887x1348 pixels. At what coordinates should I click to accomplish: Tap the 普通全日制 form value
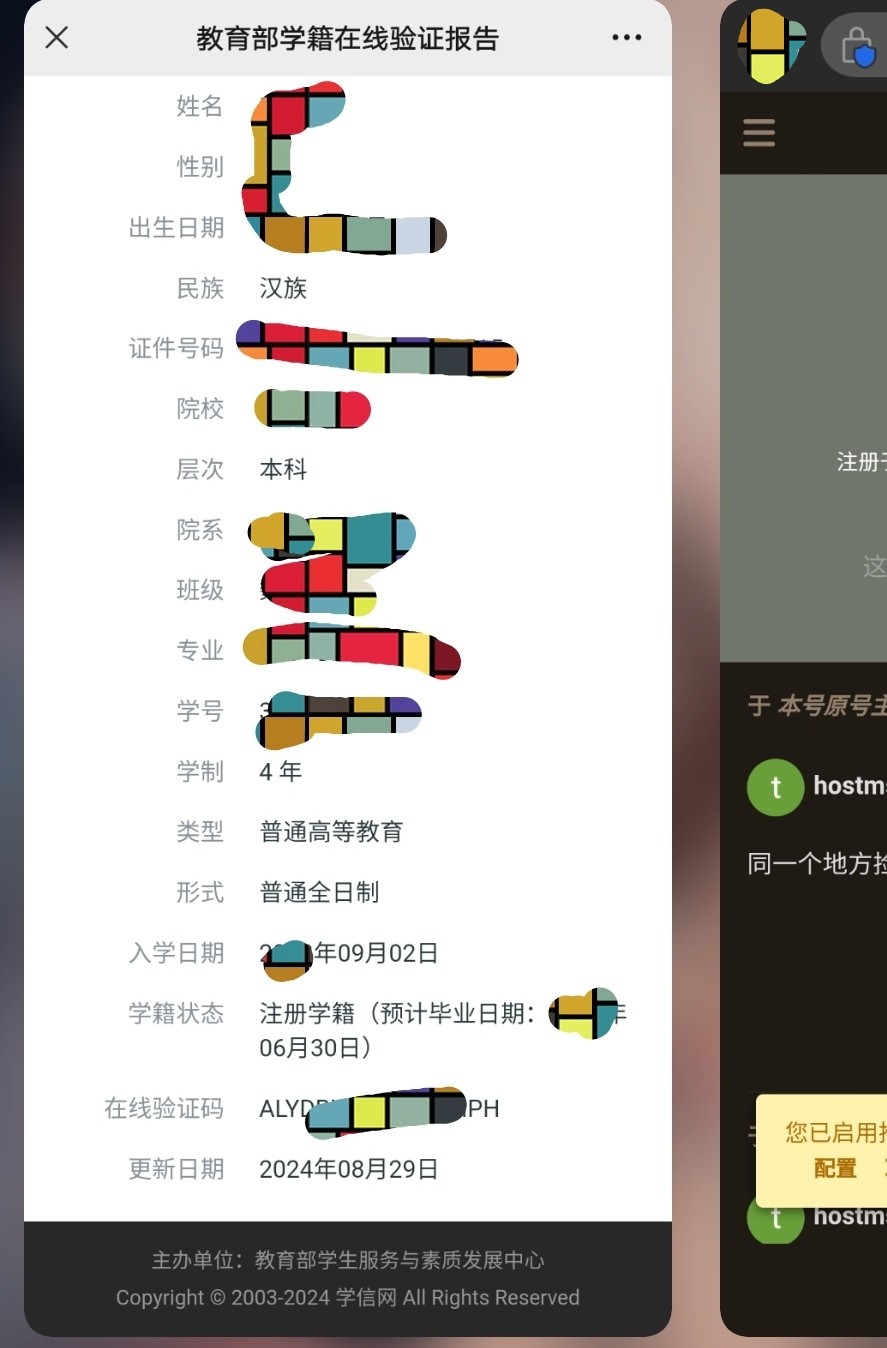click(x=319, y=892)
